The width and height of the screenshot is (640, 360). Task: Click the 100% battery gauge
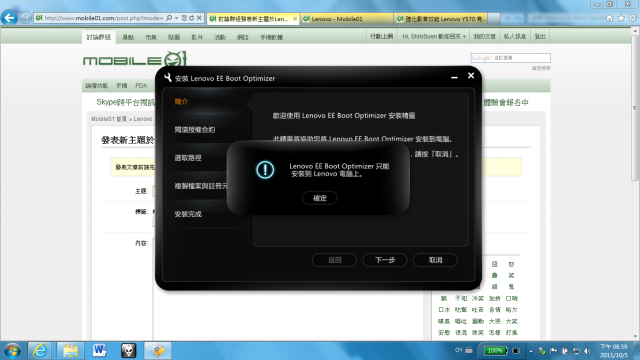(x=495, y=351)
